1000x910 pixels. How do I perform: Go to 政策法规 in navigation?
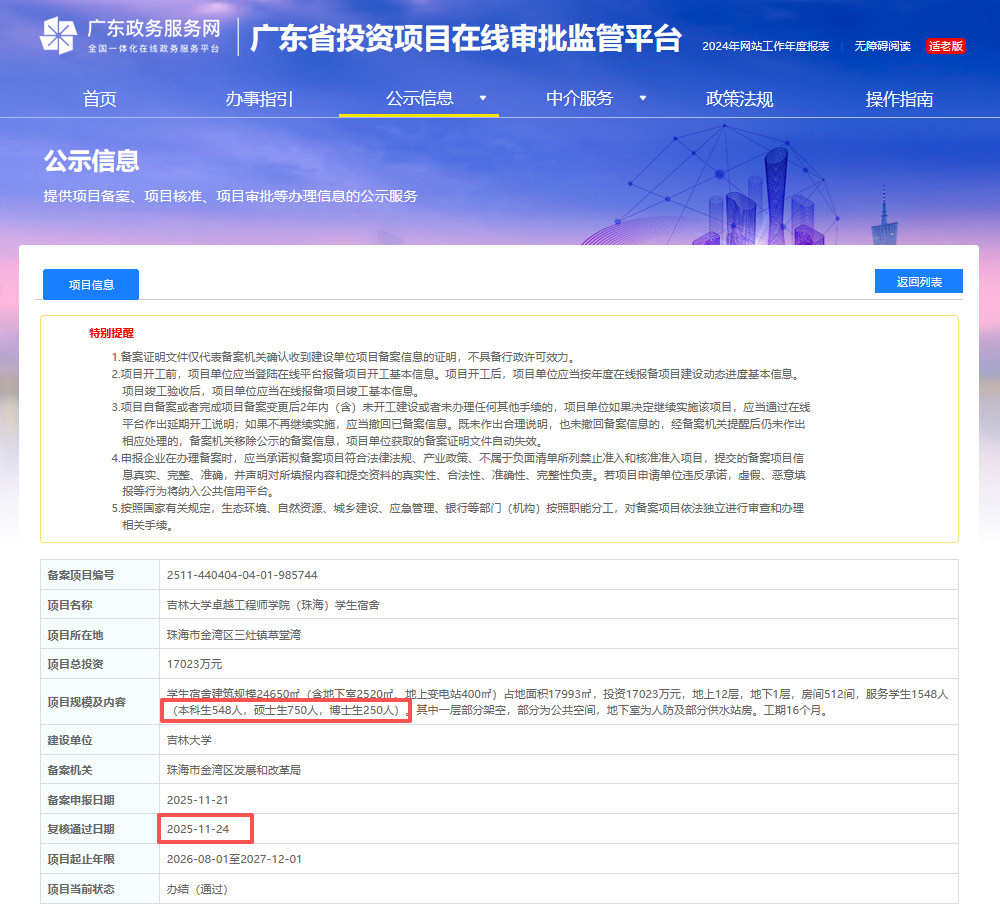[x=739, y=99]
